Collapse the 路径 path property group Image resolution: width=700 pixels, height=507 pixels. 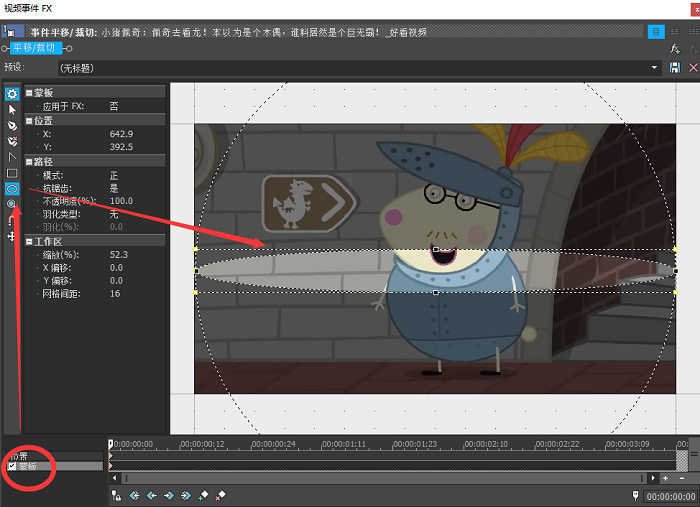pos(29,162)
